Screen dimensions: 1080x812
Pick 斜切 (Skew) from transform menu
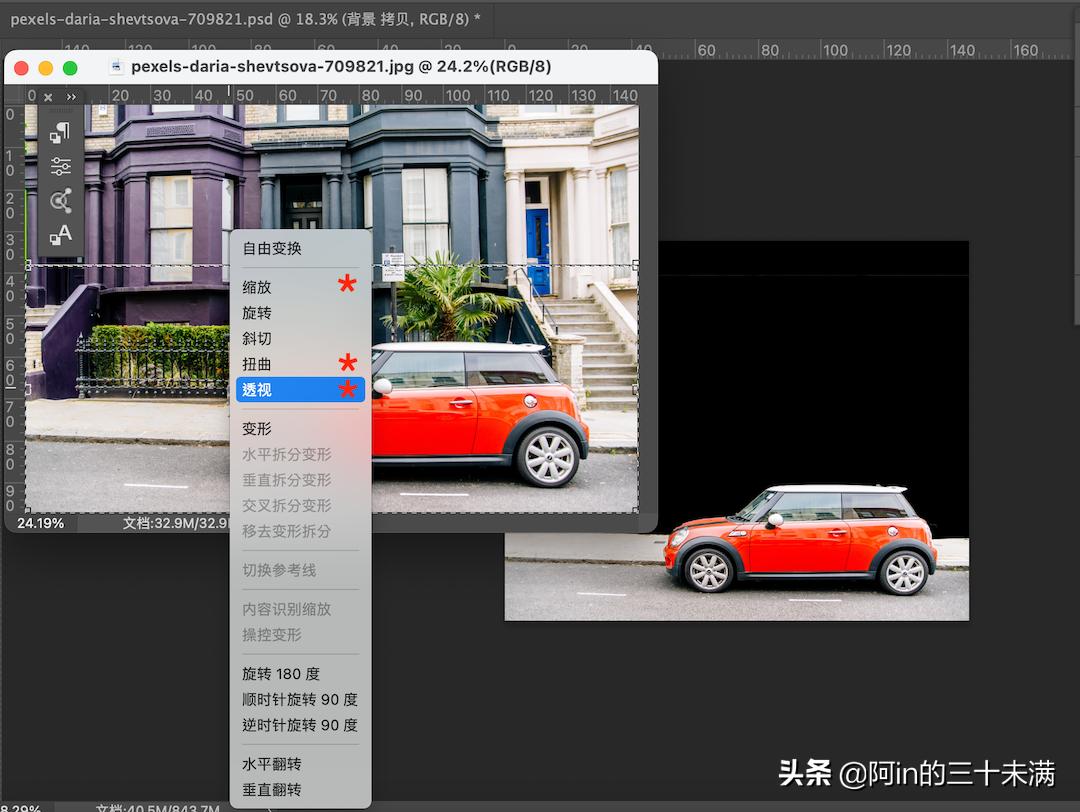pyautogui.click(x=257, y=339)
